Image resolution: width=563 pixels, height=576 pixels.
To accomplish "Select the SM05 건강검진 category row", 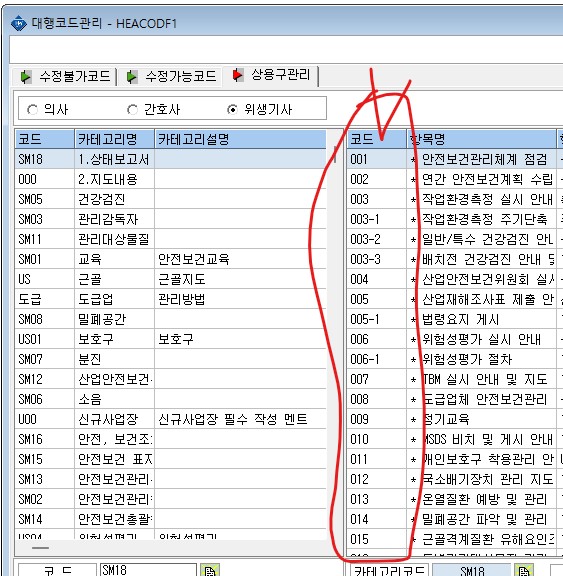I will (170, 199).
